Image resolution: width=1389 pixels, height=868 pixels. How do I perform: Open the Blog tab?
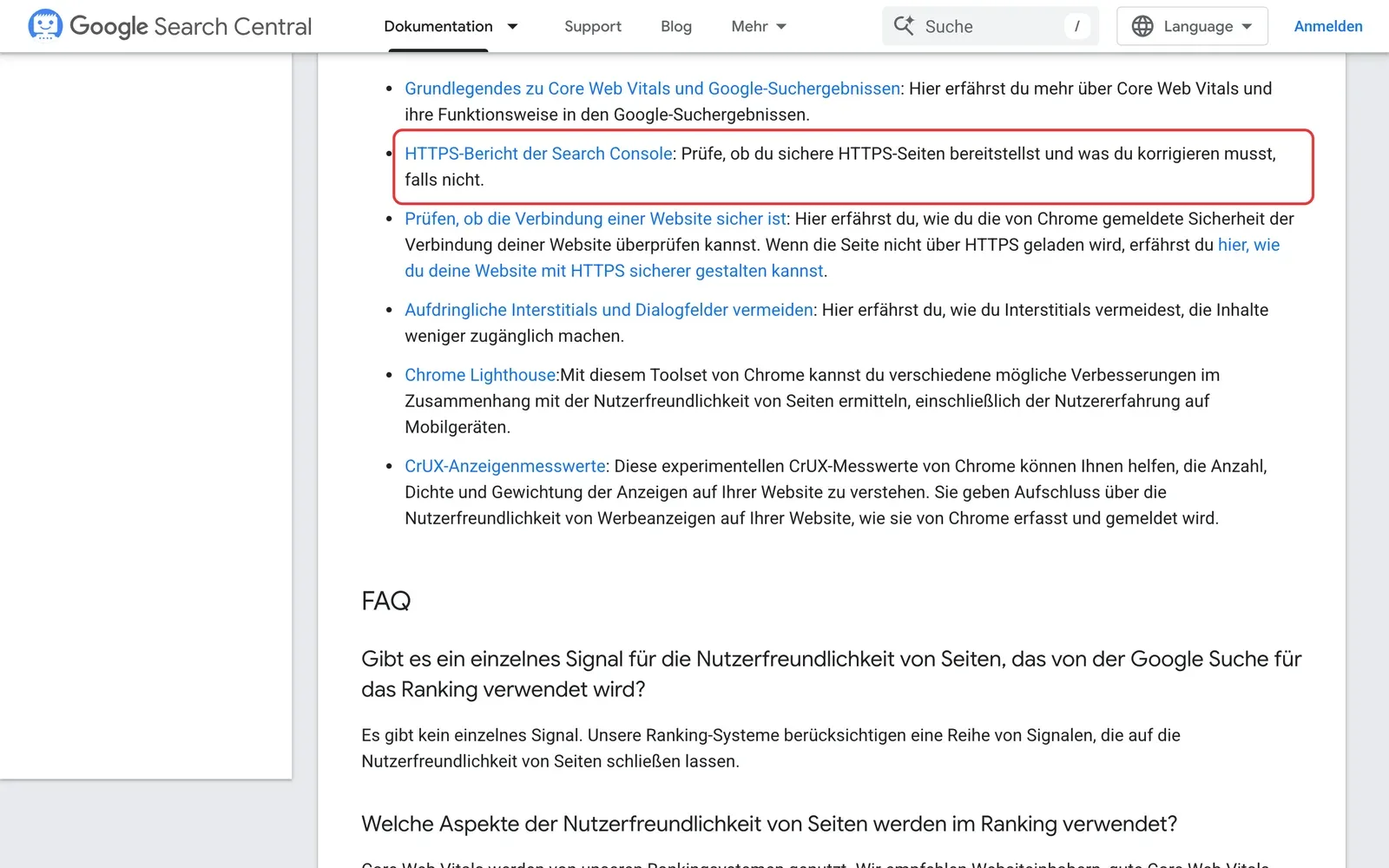[x=676, y=26]
